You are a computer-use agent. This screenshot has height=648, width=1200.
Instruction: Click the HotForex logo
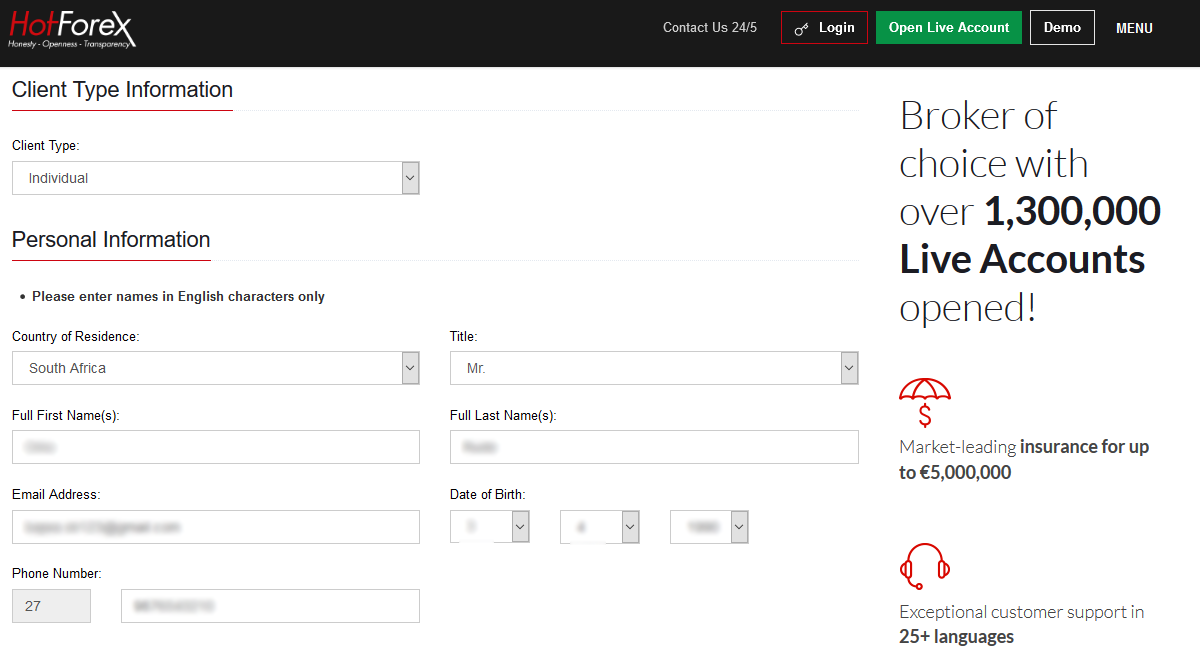point(72,29)
